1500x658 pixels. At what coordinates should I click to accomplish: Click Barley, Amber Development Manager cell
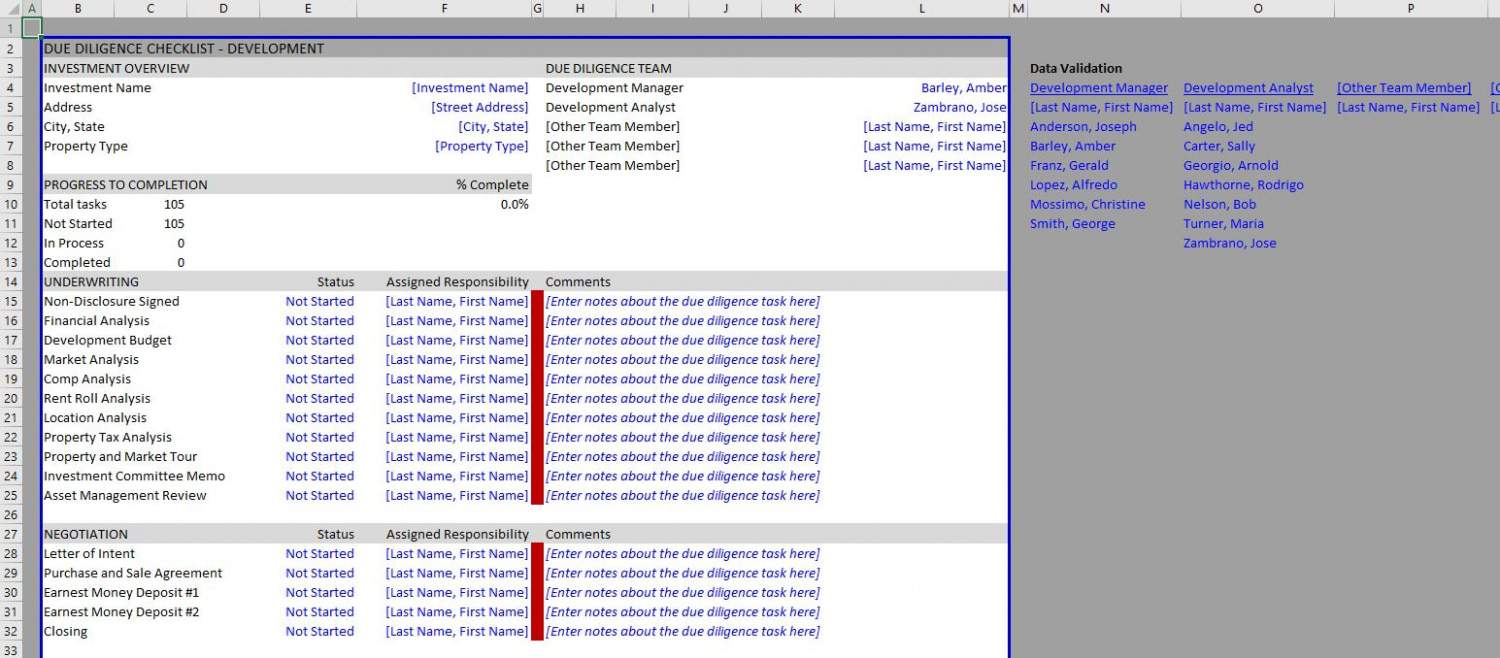tap(963, 87)
